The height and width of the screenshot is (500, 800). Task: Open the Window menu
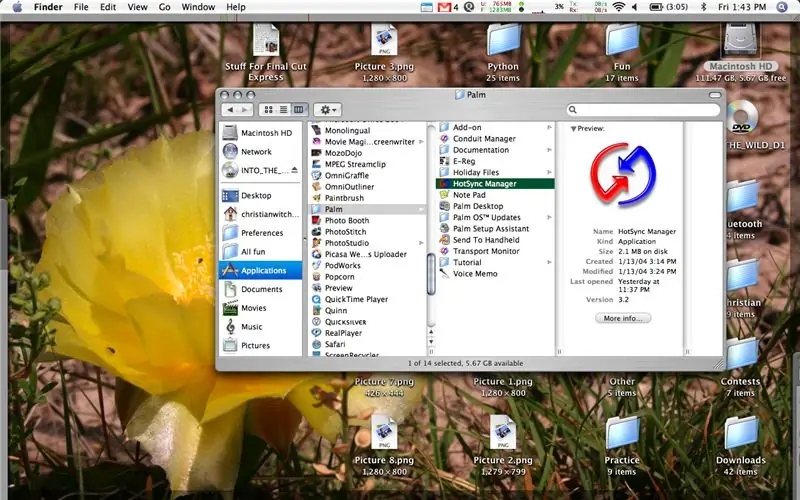coord(198,7)
